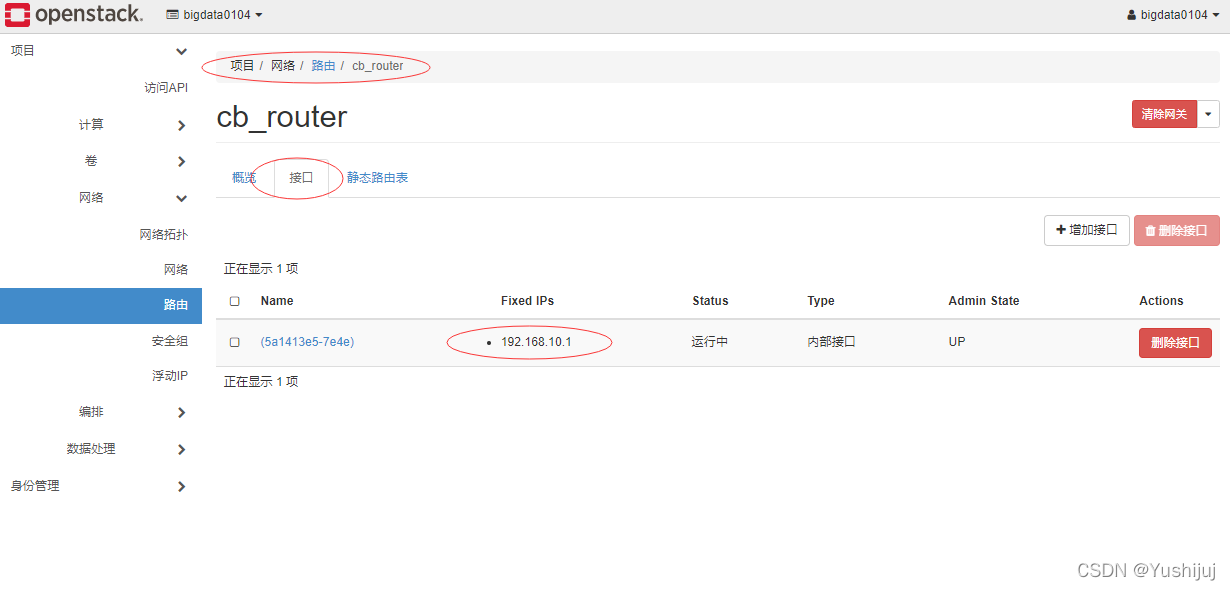Select the highlighted 路由 sidebar item
This screenshot has height=590, width=1230.
[x=101, y=305]
